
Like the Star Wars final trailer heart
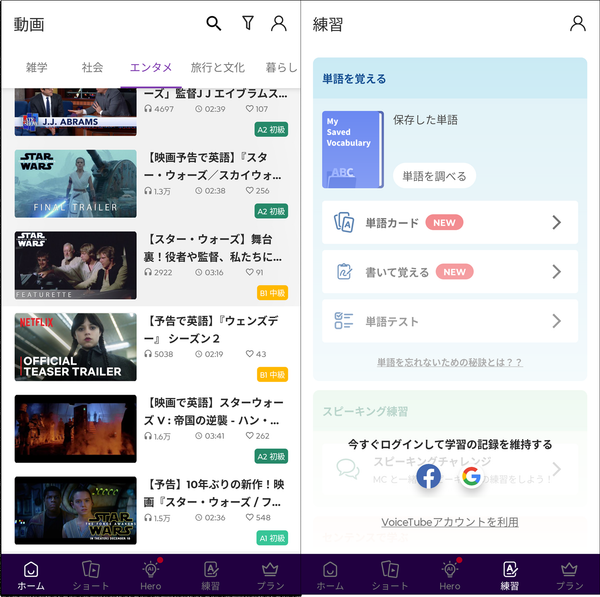point(249,190)
